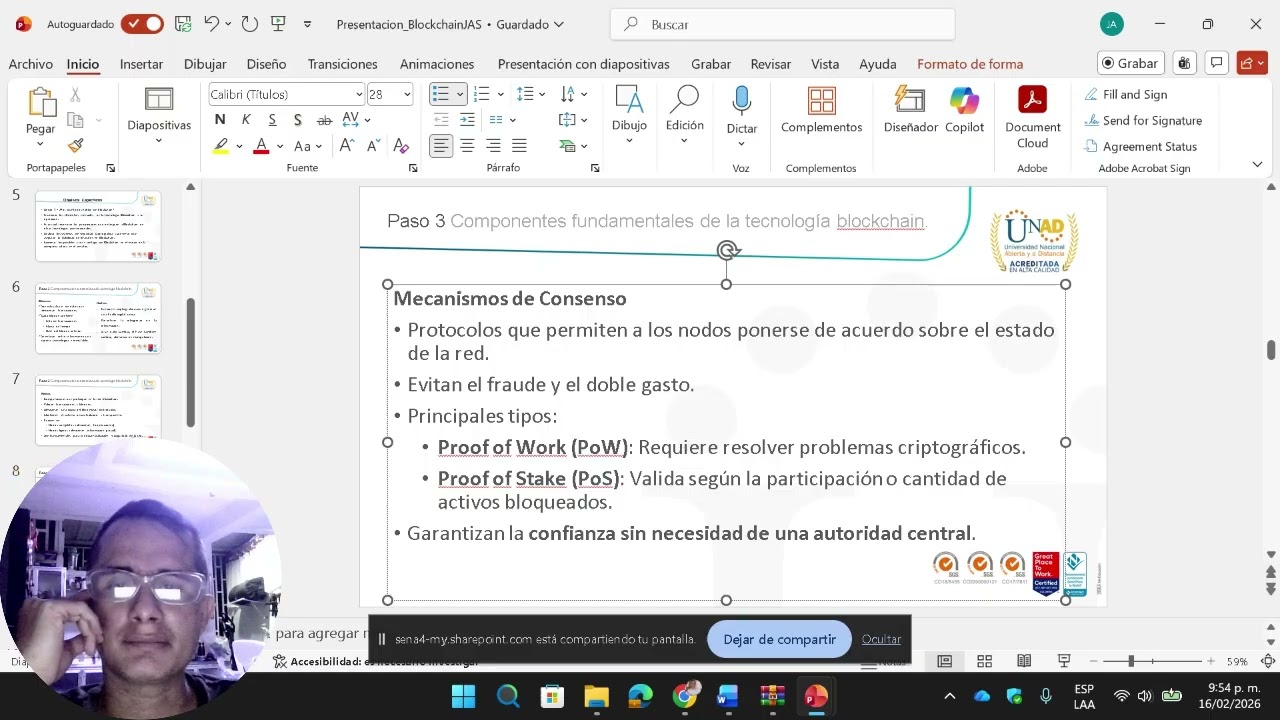
Task: Click the red font color button
Action: pos(261,146)
